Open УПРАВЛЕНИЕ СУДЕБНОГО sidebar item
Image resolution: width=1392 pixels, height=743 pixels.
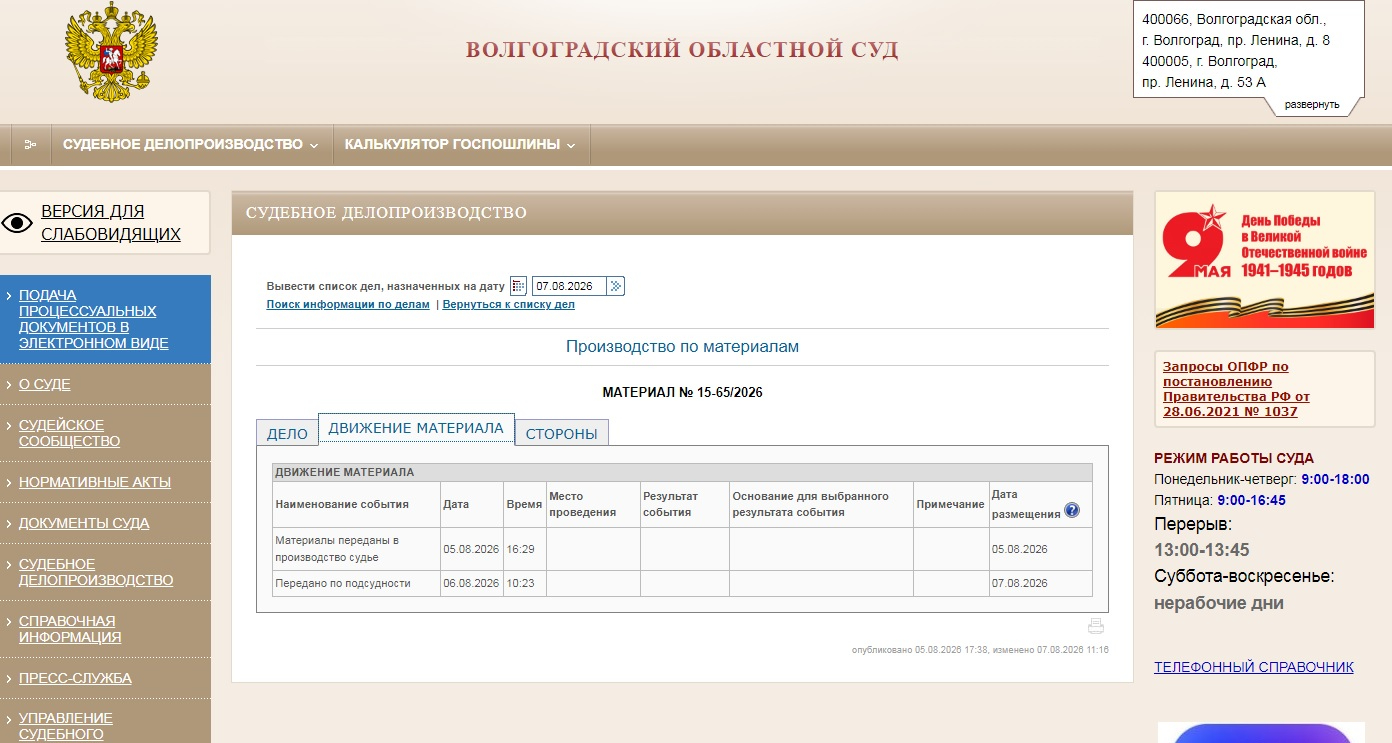point(66,726)
